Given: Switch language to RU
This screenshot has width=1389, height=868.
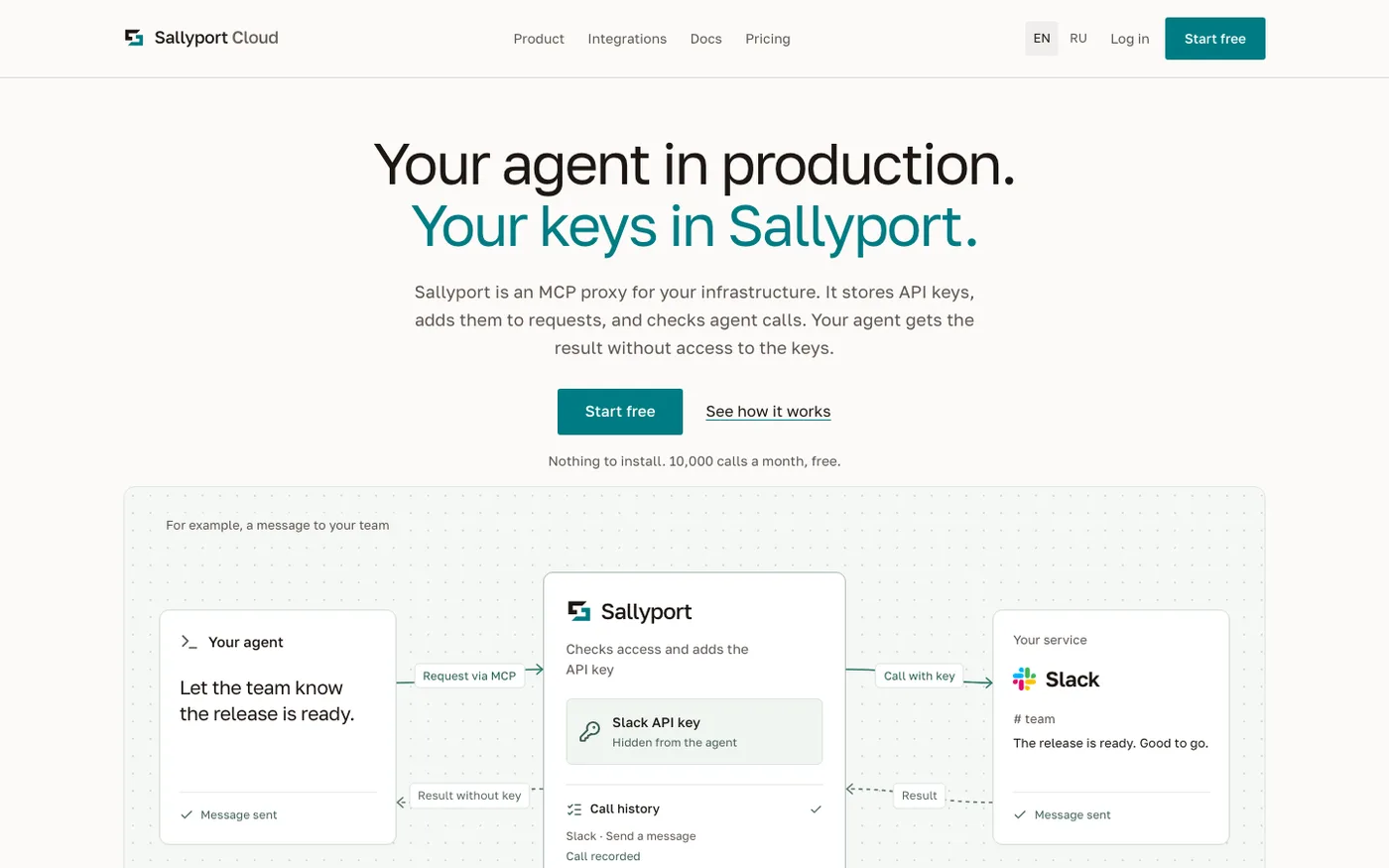Looking at the screenshot, I should point(1078,39).
